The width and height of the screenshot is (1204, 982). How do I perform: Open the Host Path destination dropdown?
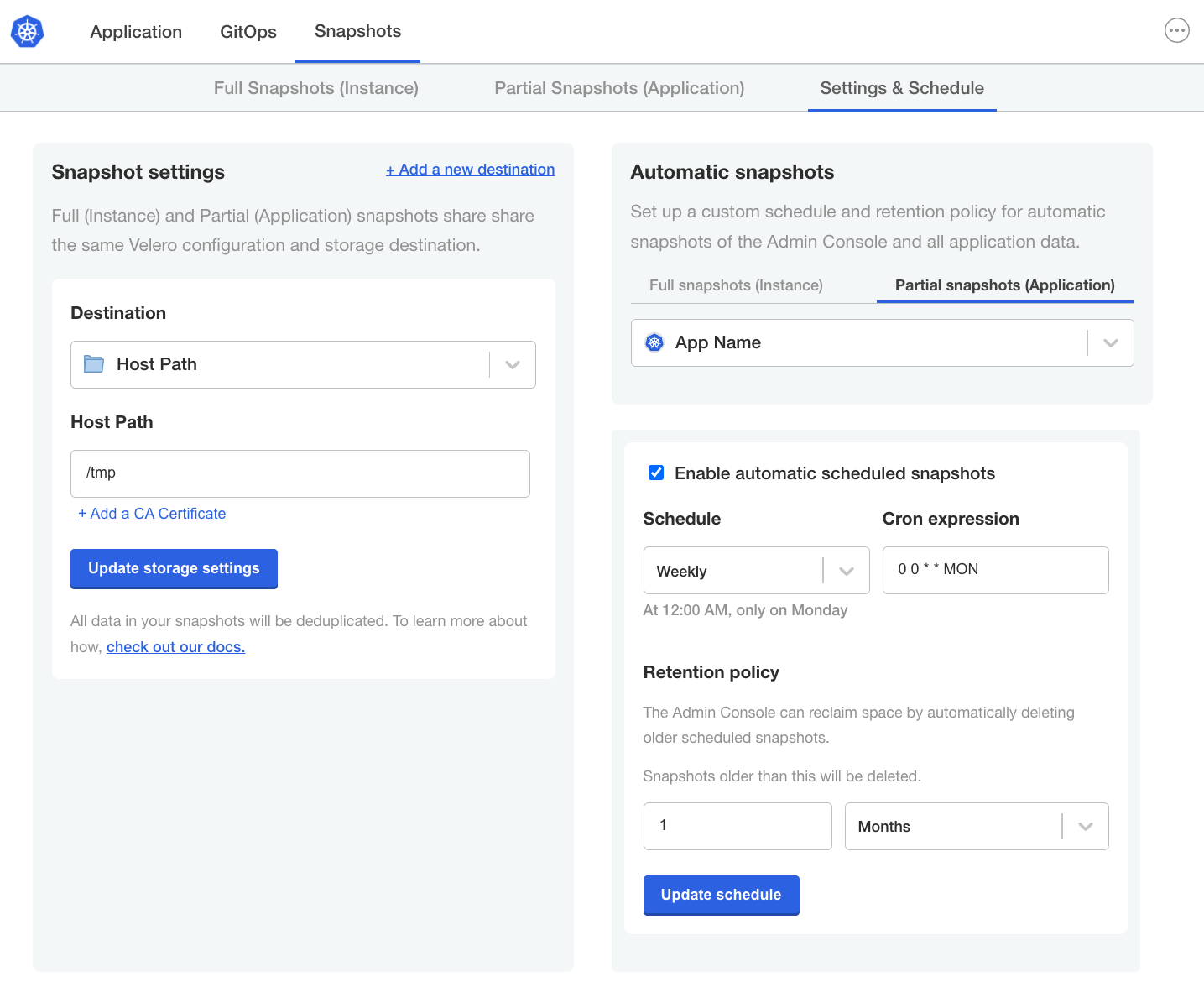pyautogui.click(x=512, y=364)
